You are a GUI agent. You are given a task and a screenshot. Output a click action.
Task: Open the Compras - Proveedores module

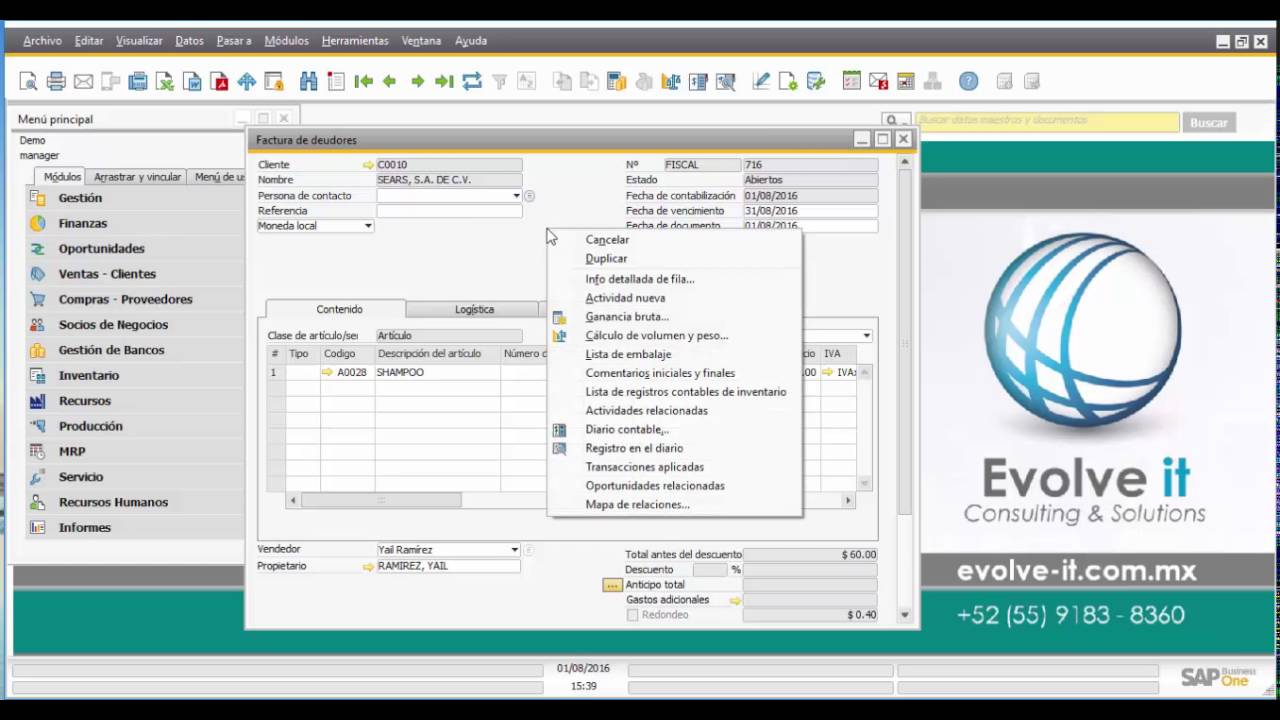[x=125, y=299]
